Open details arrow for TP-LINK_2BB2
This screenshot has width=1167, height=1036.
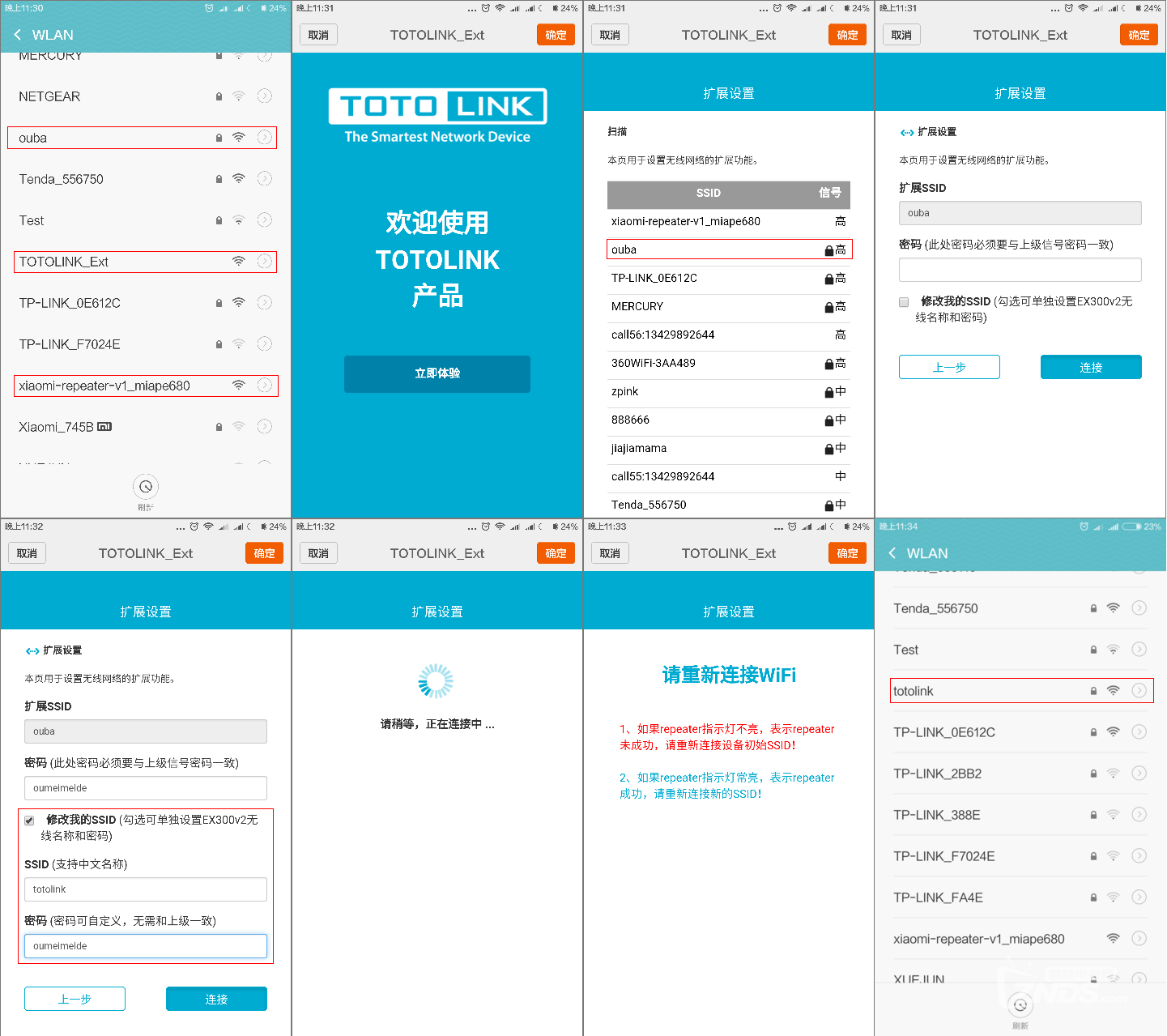1139,773
